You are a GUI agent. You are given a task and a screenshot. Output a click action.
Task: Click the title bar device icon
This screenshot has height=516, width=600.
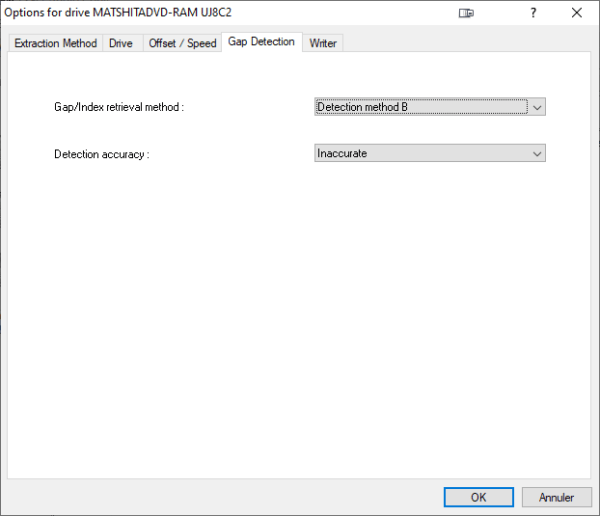click(466, 13)
